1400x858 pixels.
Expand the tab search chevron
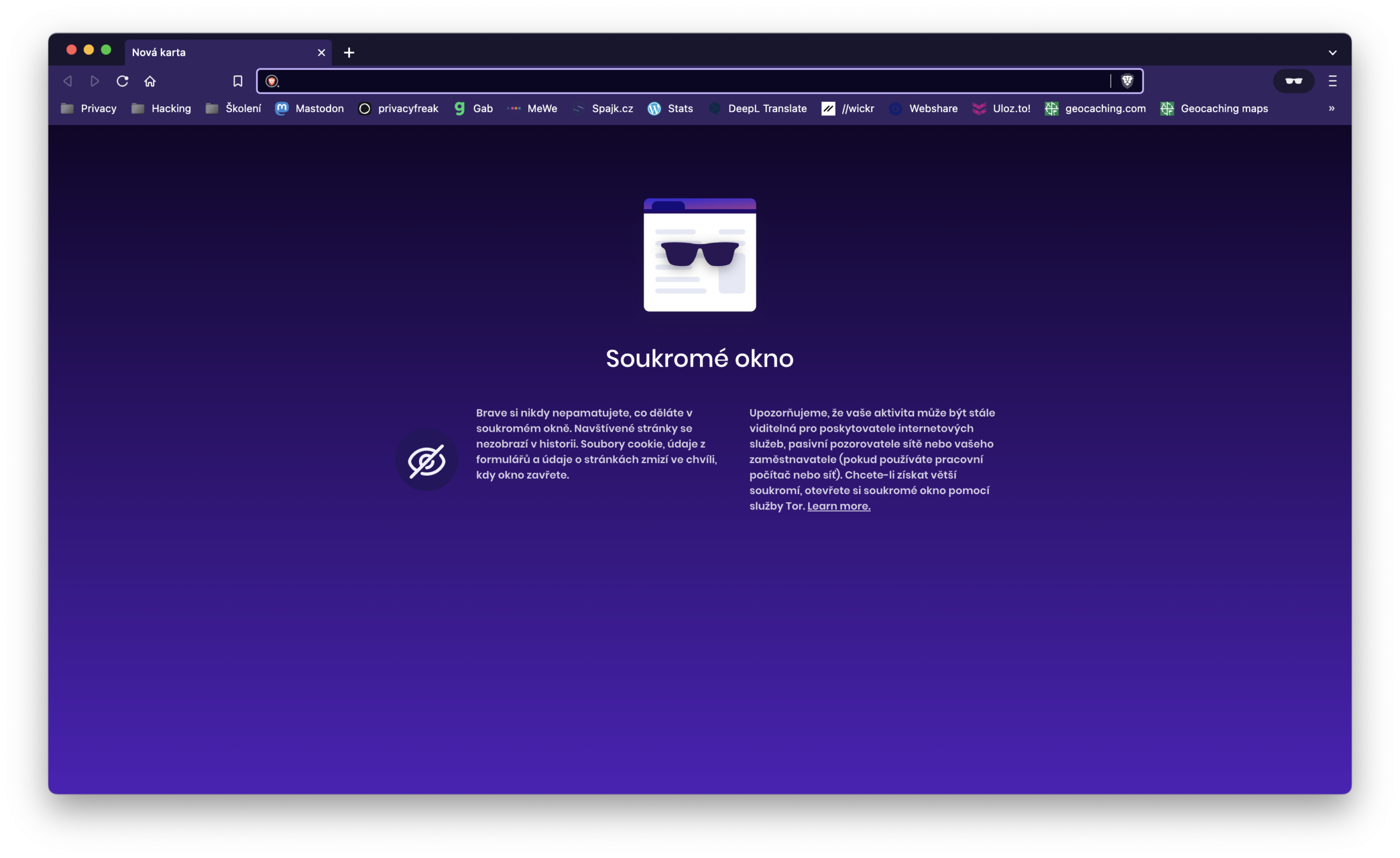(1332, 53)
